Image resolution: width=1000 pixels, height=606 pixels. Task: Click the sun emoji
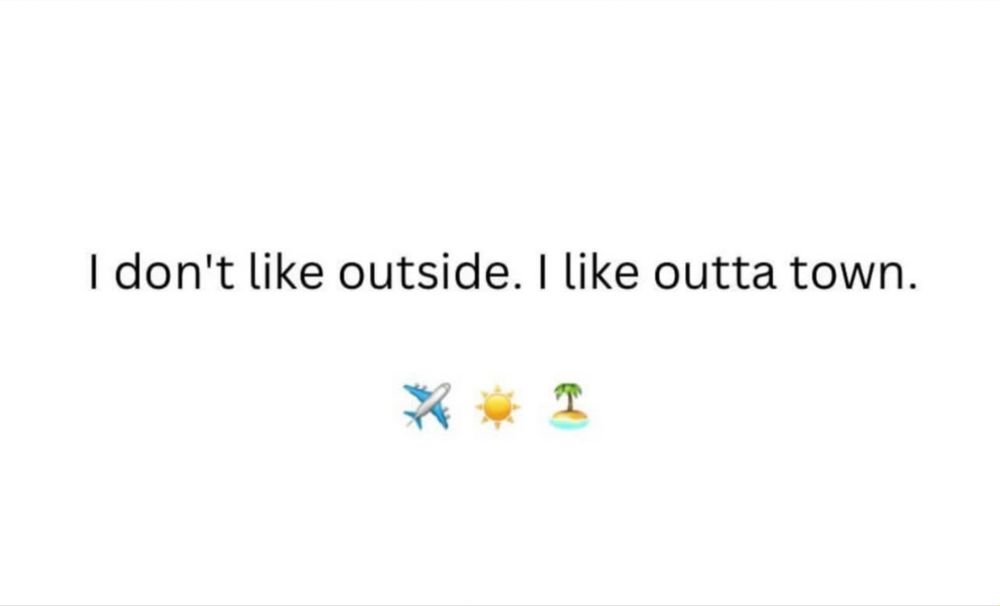coord(497,407)
